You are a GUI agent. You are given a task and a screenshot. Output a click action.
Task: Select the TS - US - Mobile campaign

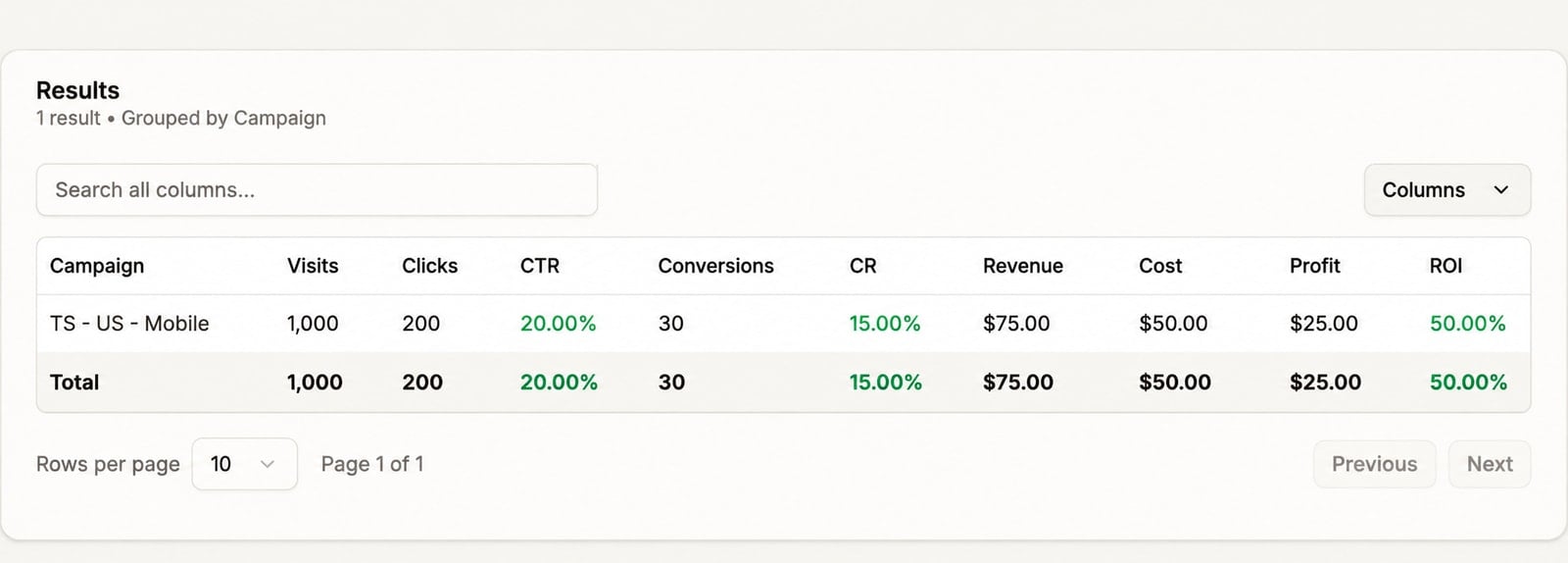click(x=129, y=324)
